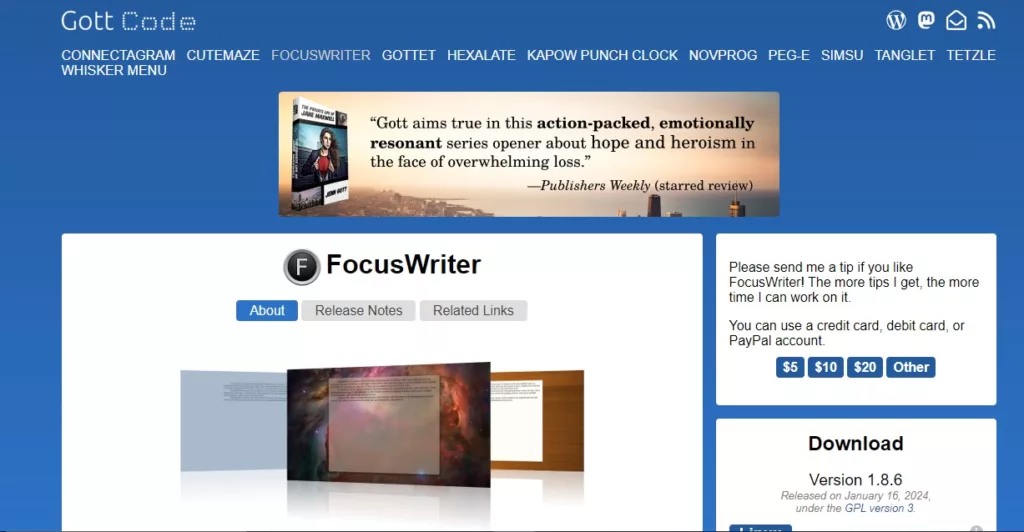This screenshot has width=1024, height=532.
Task: Click the gray theme screenshot
Action: tap(233, 420)
